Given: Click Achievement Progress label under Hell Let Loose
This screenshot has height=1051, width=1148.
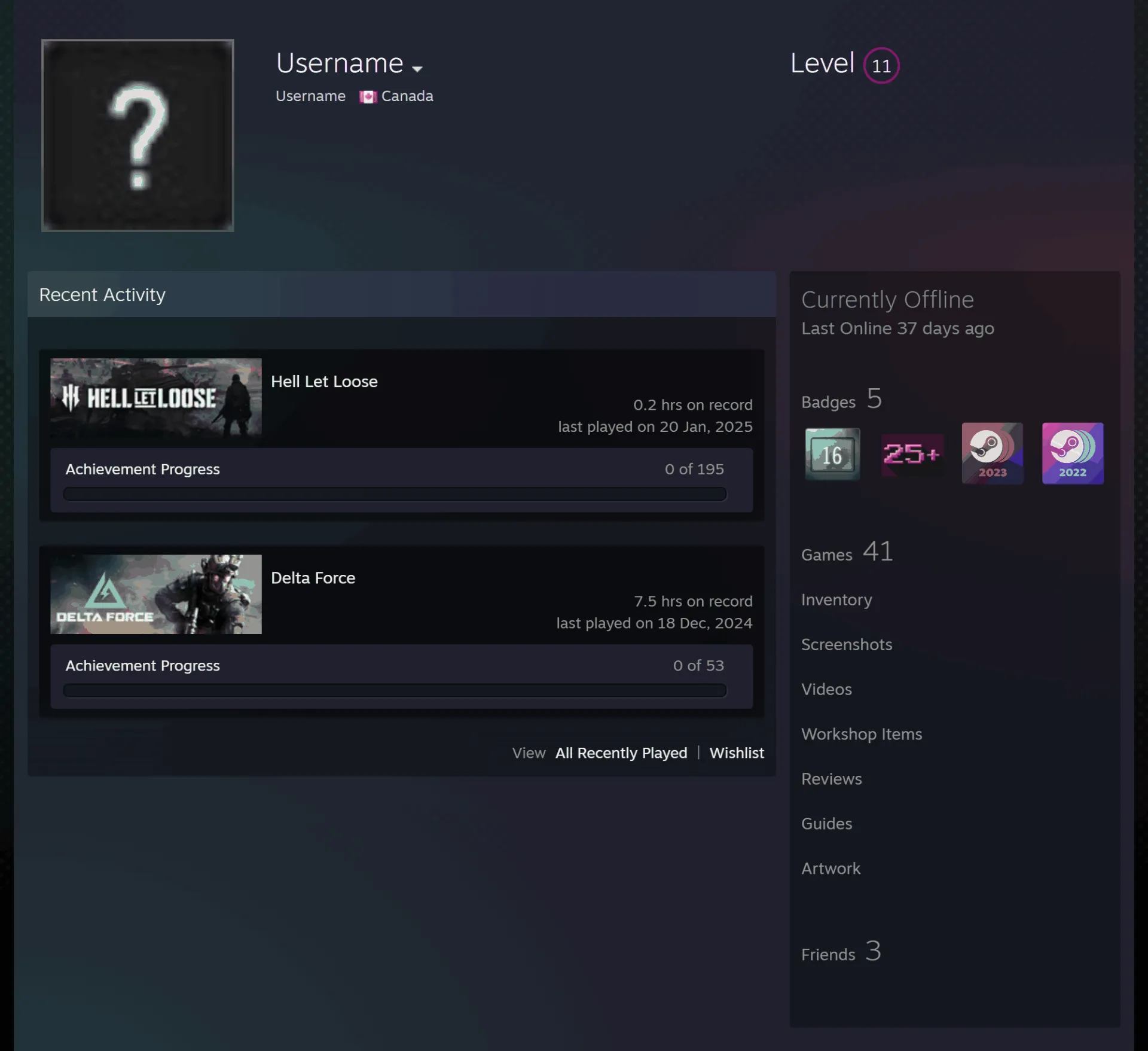Looking at the screenshot, I should click(142, 469).
